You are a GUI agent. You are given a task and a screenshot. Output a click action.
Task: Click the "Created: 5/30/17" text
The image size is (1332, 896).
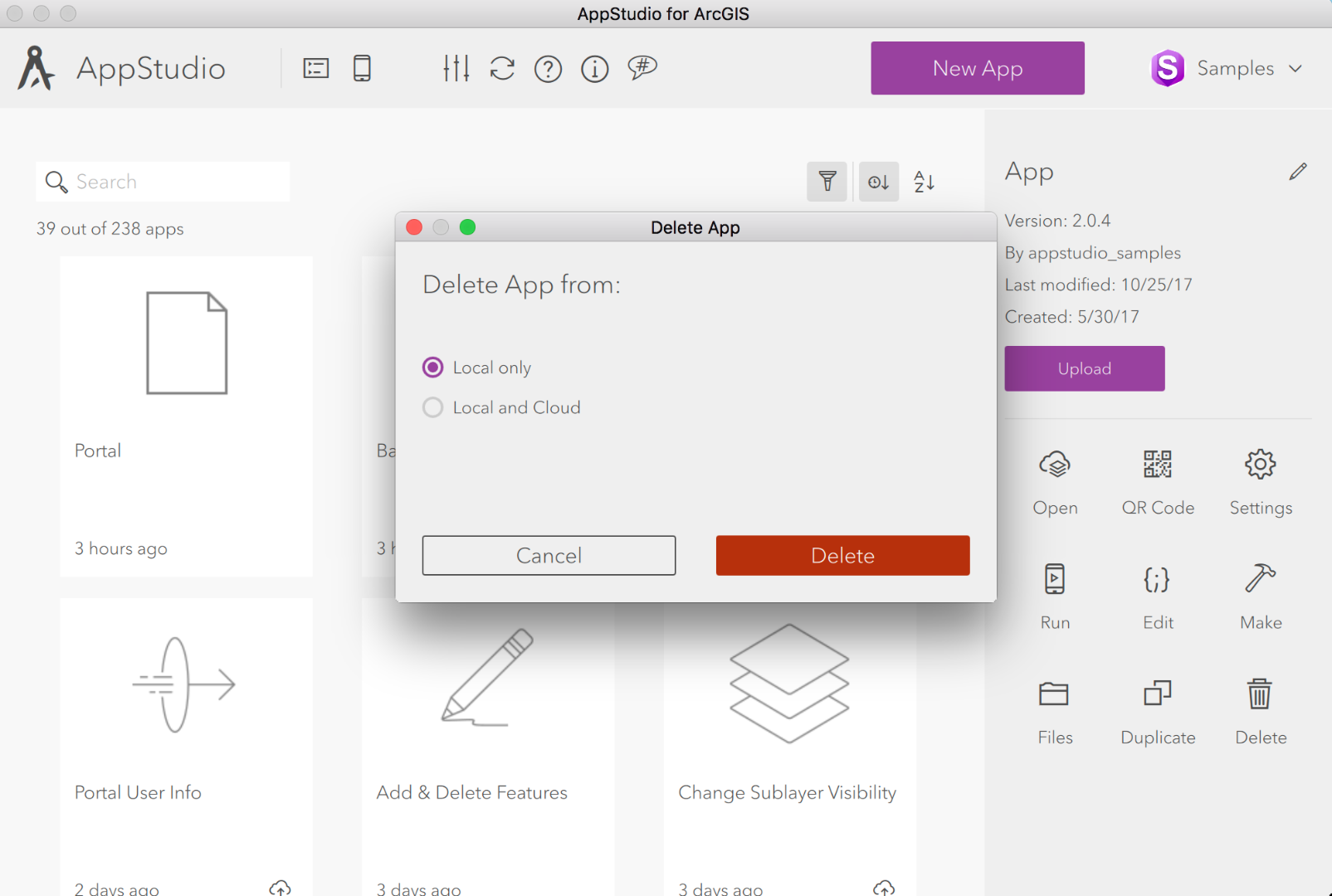click(1072, 317)
